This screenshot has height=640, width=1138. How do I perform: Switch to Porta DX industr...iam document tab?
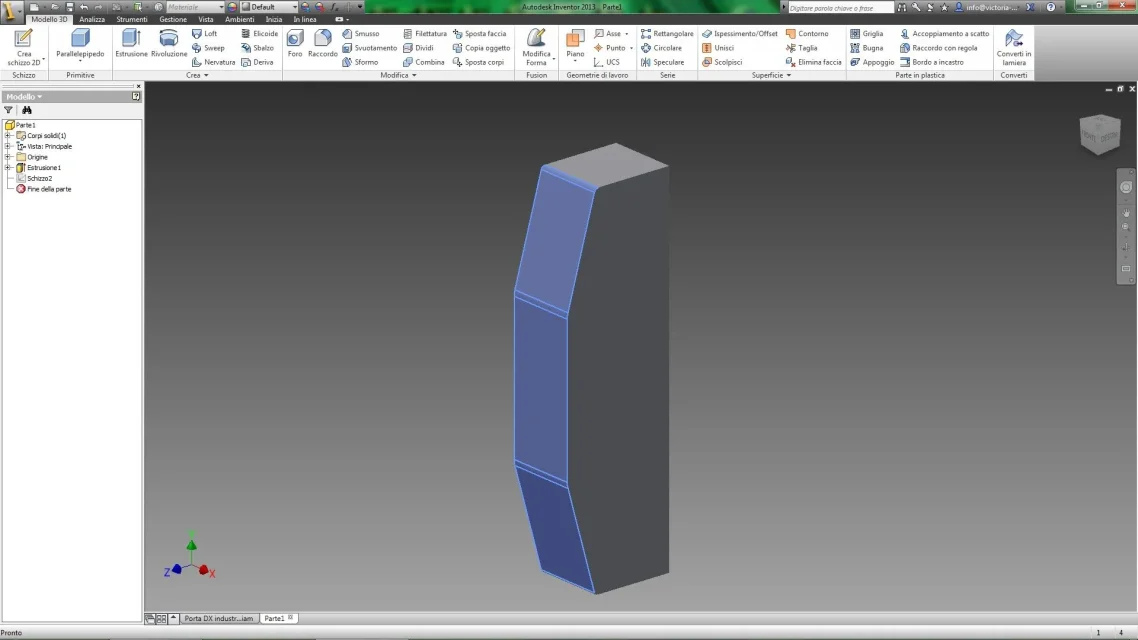(x=218, y=618)
